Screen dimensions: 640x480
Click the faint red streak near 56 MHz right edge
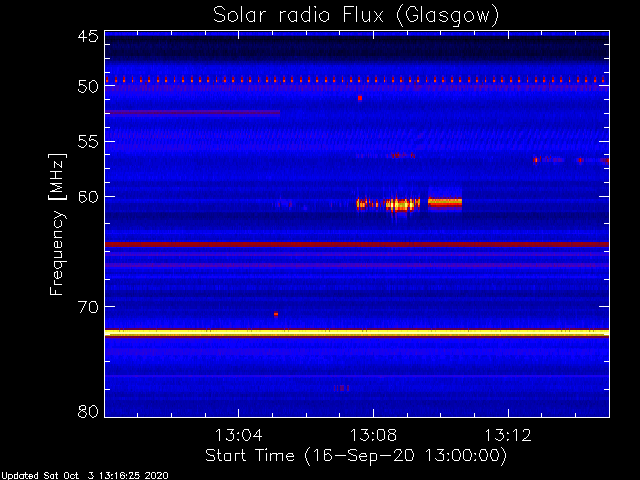[x=571, y=160]
